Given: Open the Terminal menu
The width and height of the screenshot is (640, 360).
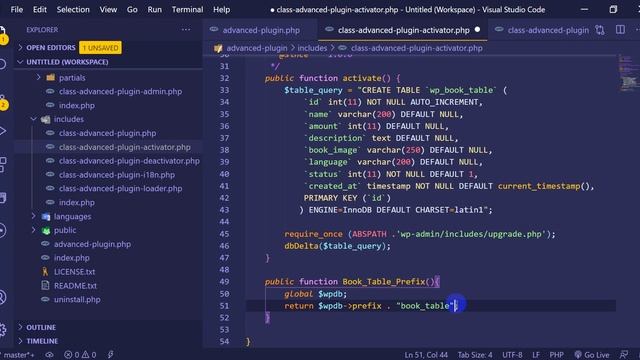Looking at the screenshot, I should pos(187,9).
